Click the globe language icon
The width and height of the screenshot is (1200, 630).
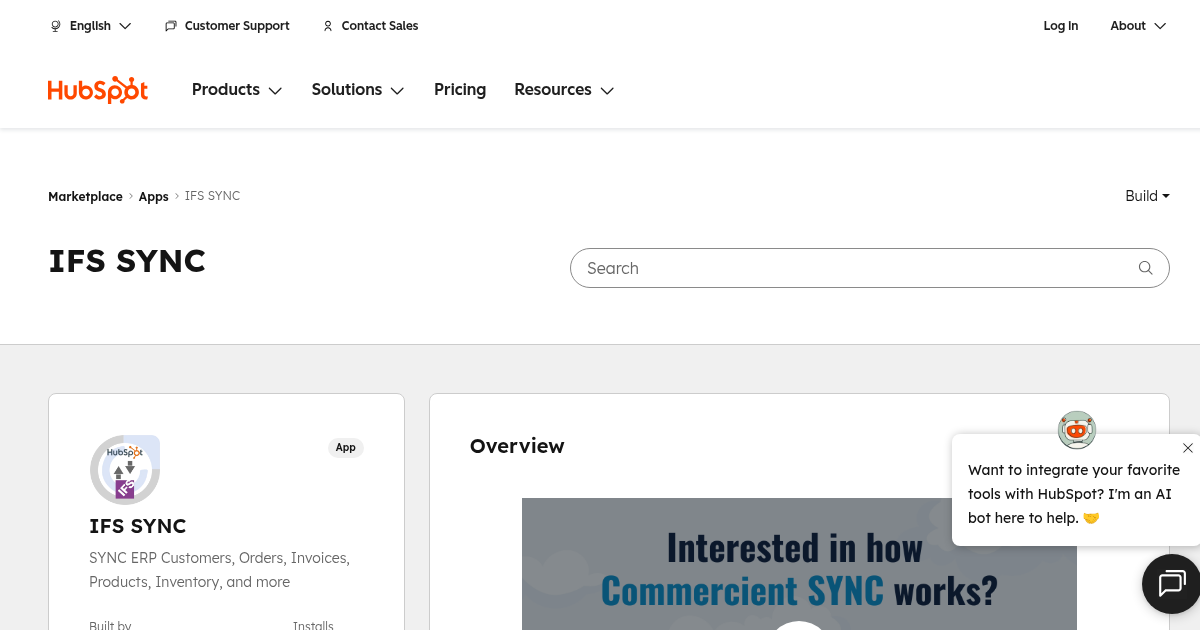pos(56,26)
